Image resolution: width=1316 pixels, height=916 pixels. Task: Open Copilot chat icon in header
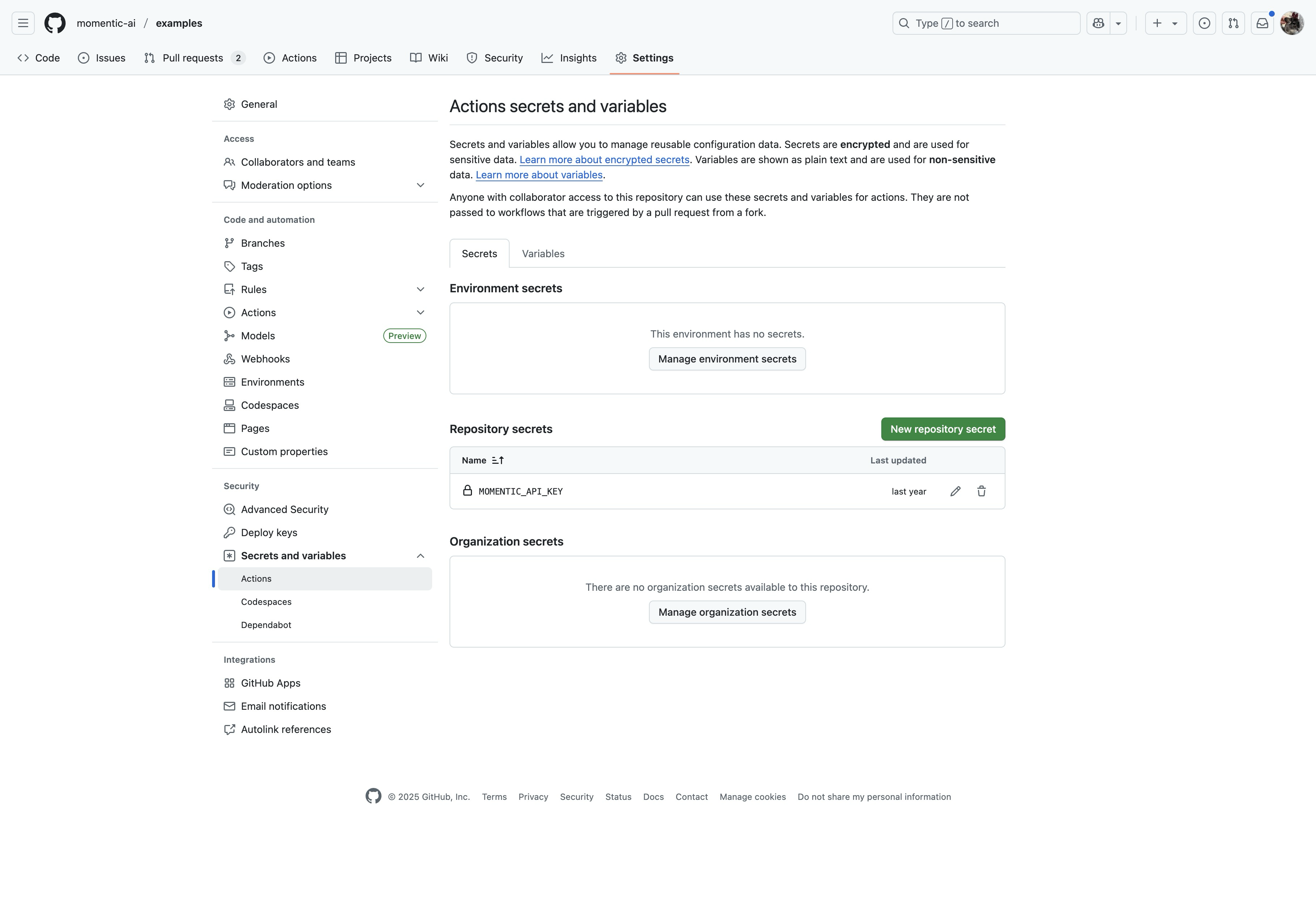[1098, 24]
